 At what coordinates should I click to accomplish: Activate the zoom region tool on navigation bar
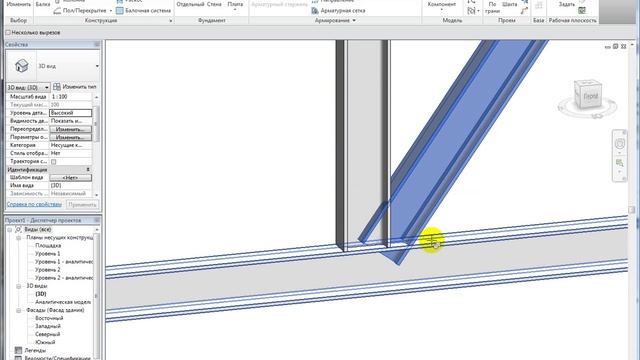click(620, 163)
